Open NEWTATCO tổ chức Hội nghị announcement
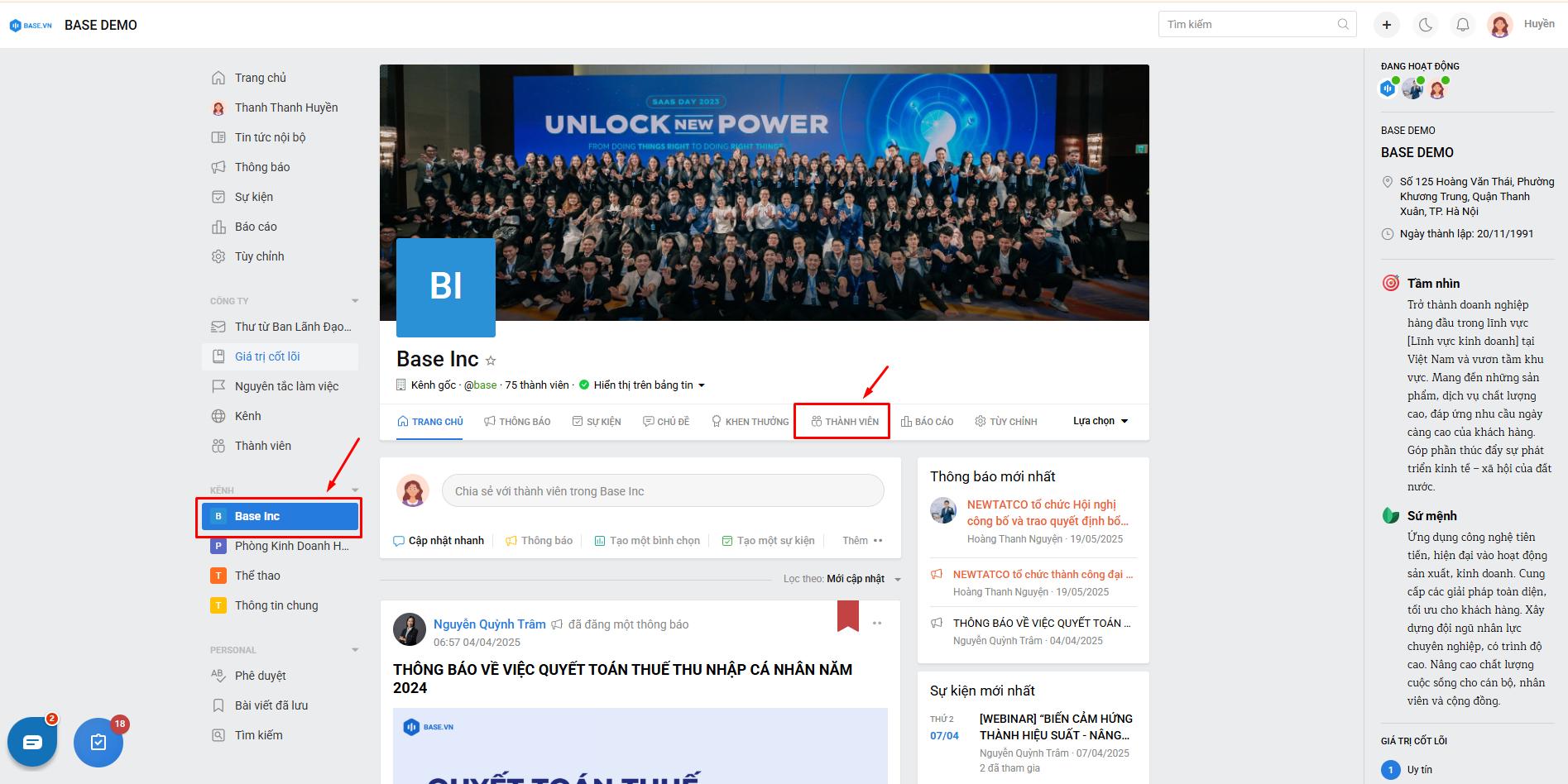The image size is (1568, 784). [x=1048, y=513]
